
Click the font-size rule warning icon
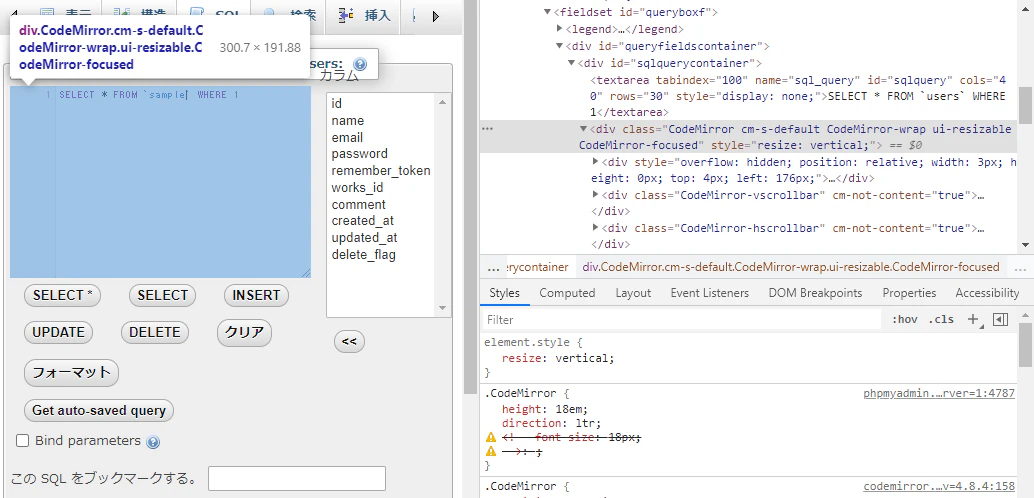tap(491, 437)
